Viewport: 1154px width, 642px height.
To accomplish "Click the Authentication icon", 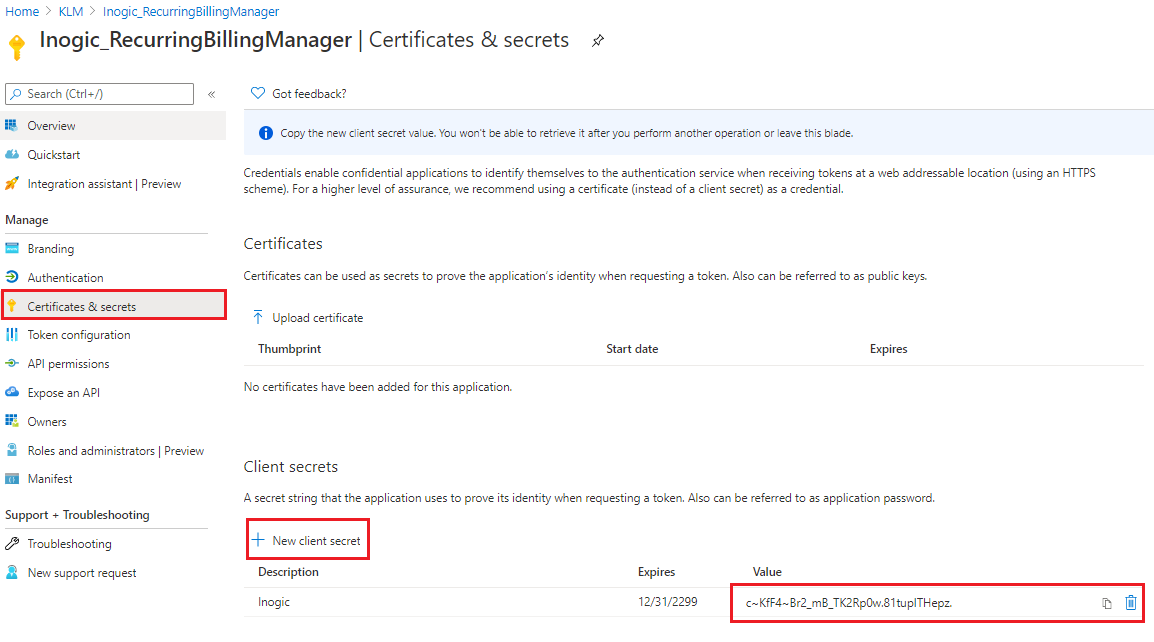I will tap(12, 277).
